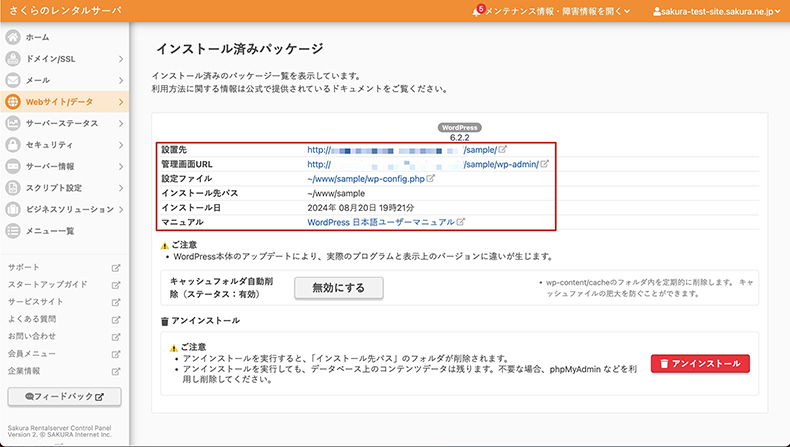This screenshot has width=790, height=447.
Task: Open ~/www/sample/wp-config.php link
Action: (366, 179)
